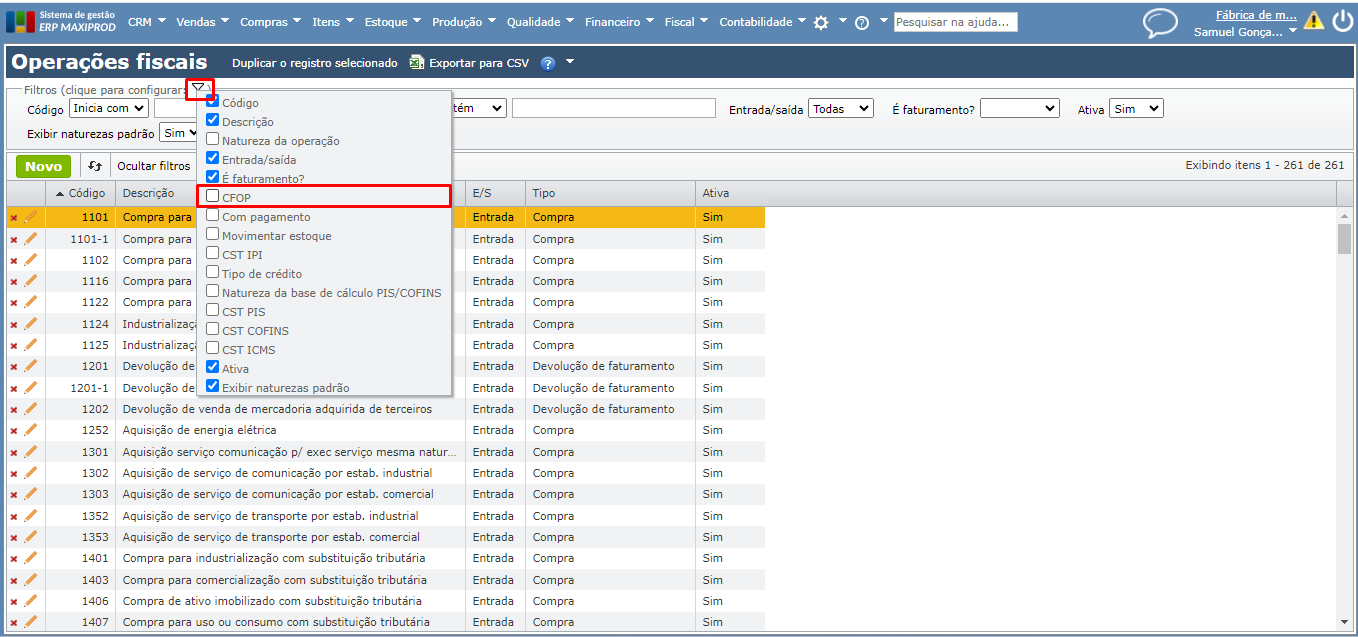Screen dimensions: 1358x637
Task: Expand the É faturamento? dropdown
Action: click(x=1019, y=108)
